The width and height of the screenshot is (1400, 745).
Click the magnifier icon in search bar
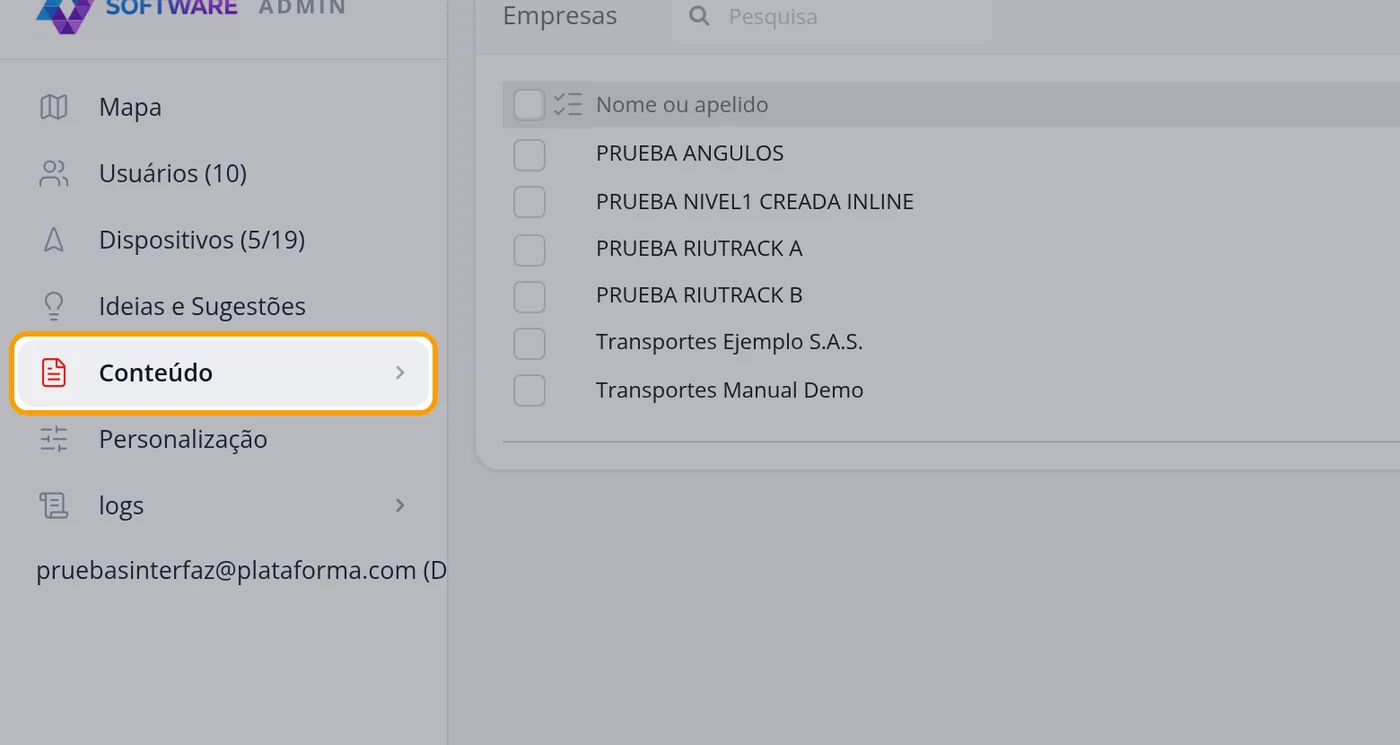tap(700, 16)
